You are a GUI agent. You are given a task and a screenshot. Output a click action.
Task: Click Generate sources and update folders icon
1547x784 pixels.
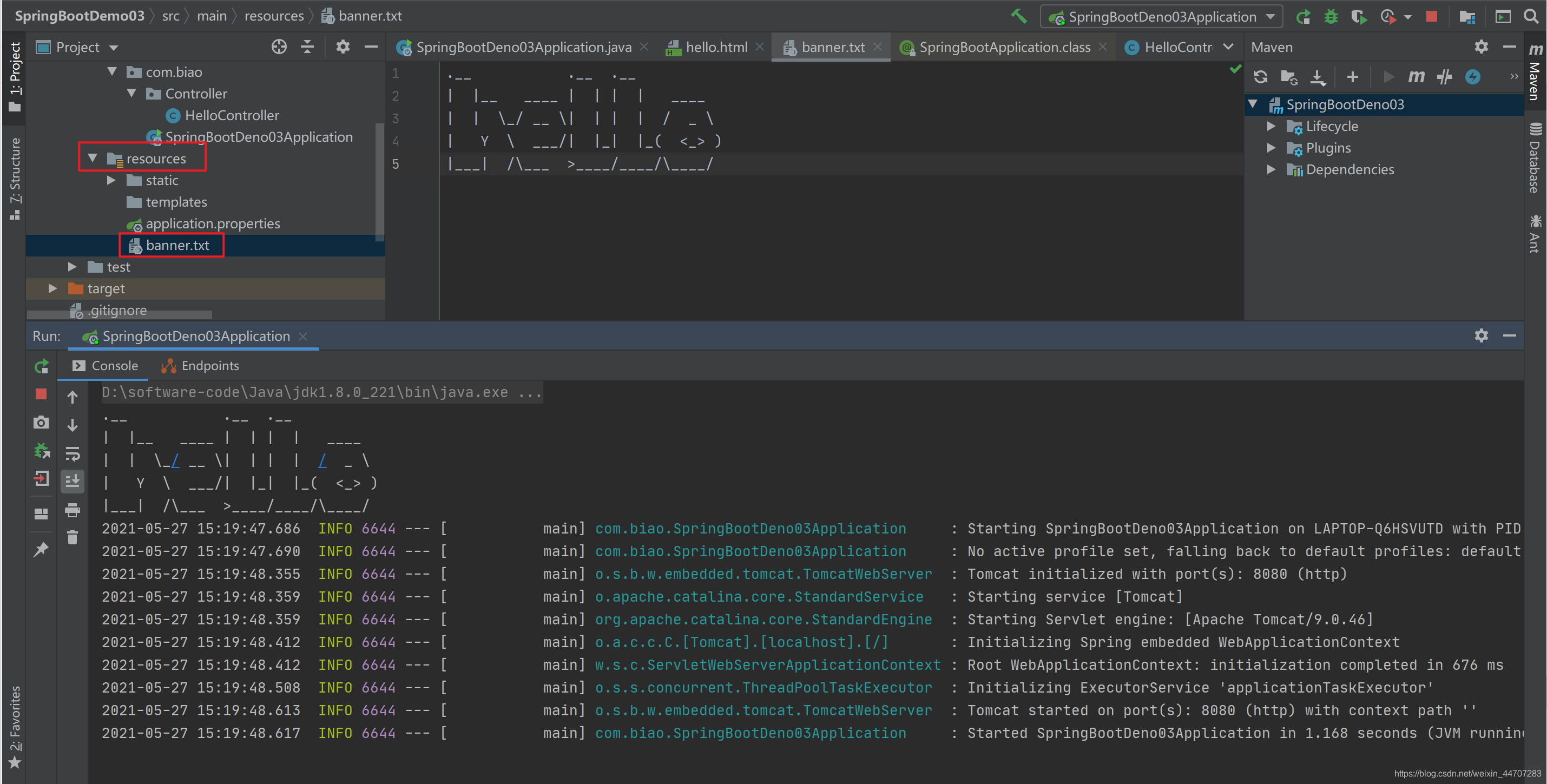click(x=1289, y=77)
